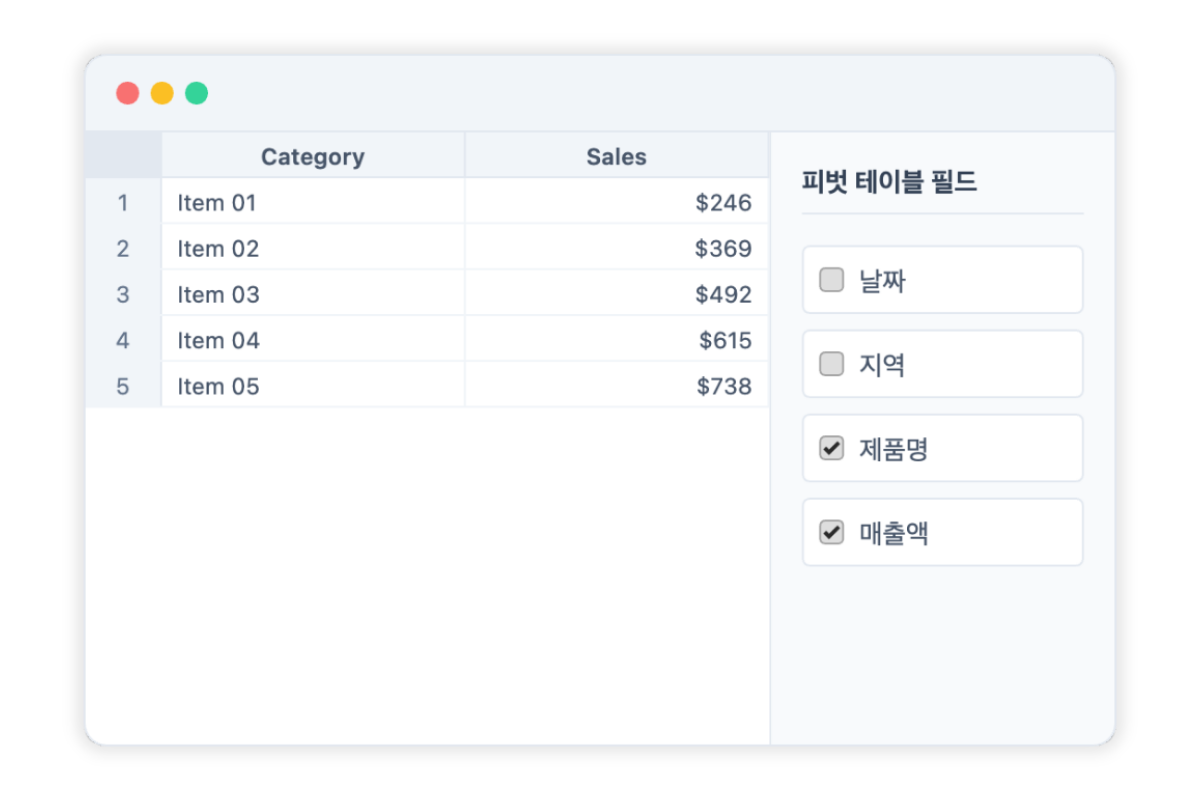Select row header number 1
The width and height of the screenshot is (1200, 800).
[123, 202]
